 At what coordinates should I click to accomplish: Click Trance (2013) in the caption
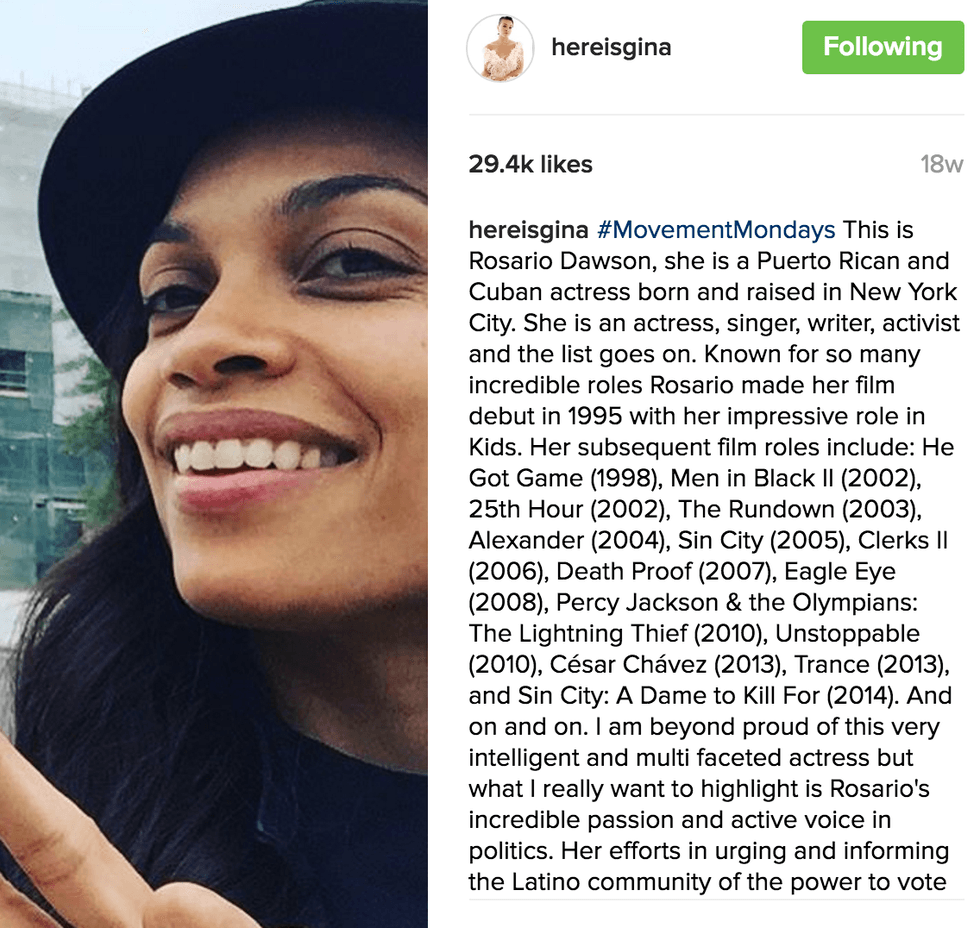click(x=871, y=664)
